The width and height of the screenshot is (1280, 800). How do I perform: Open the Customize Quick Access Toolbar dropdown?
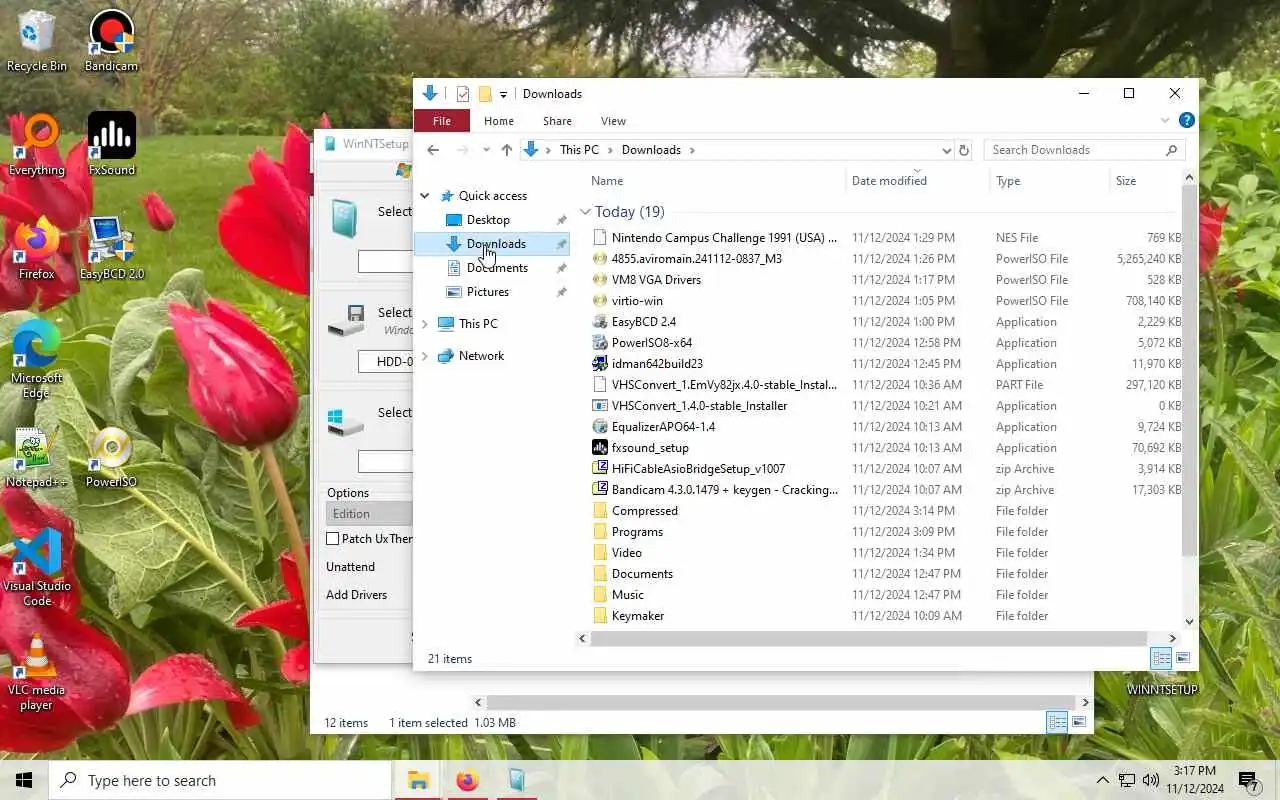point(503,94)
